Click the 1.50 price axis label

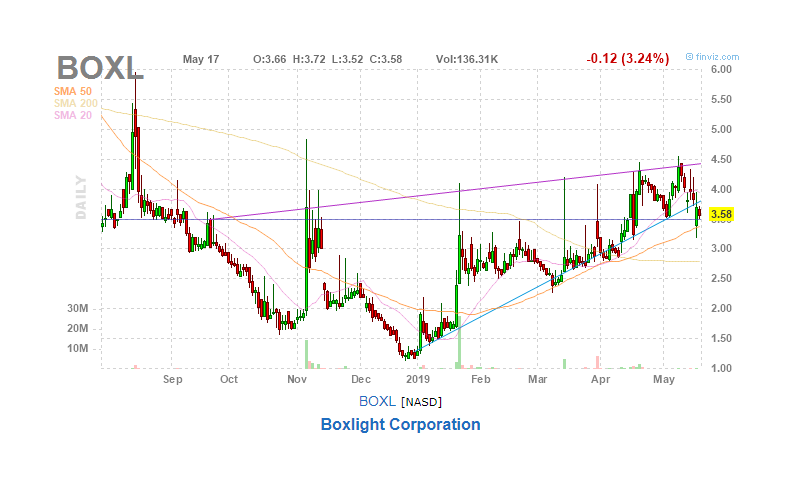721,338
